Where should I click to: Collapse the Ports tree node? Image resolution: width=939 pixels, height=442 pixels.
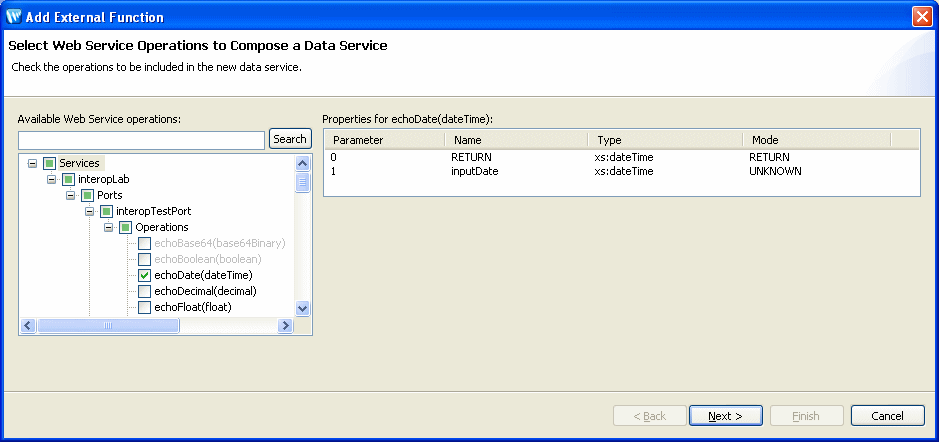coord(70,196)
